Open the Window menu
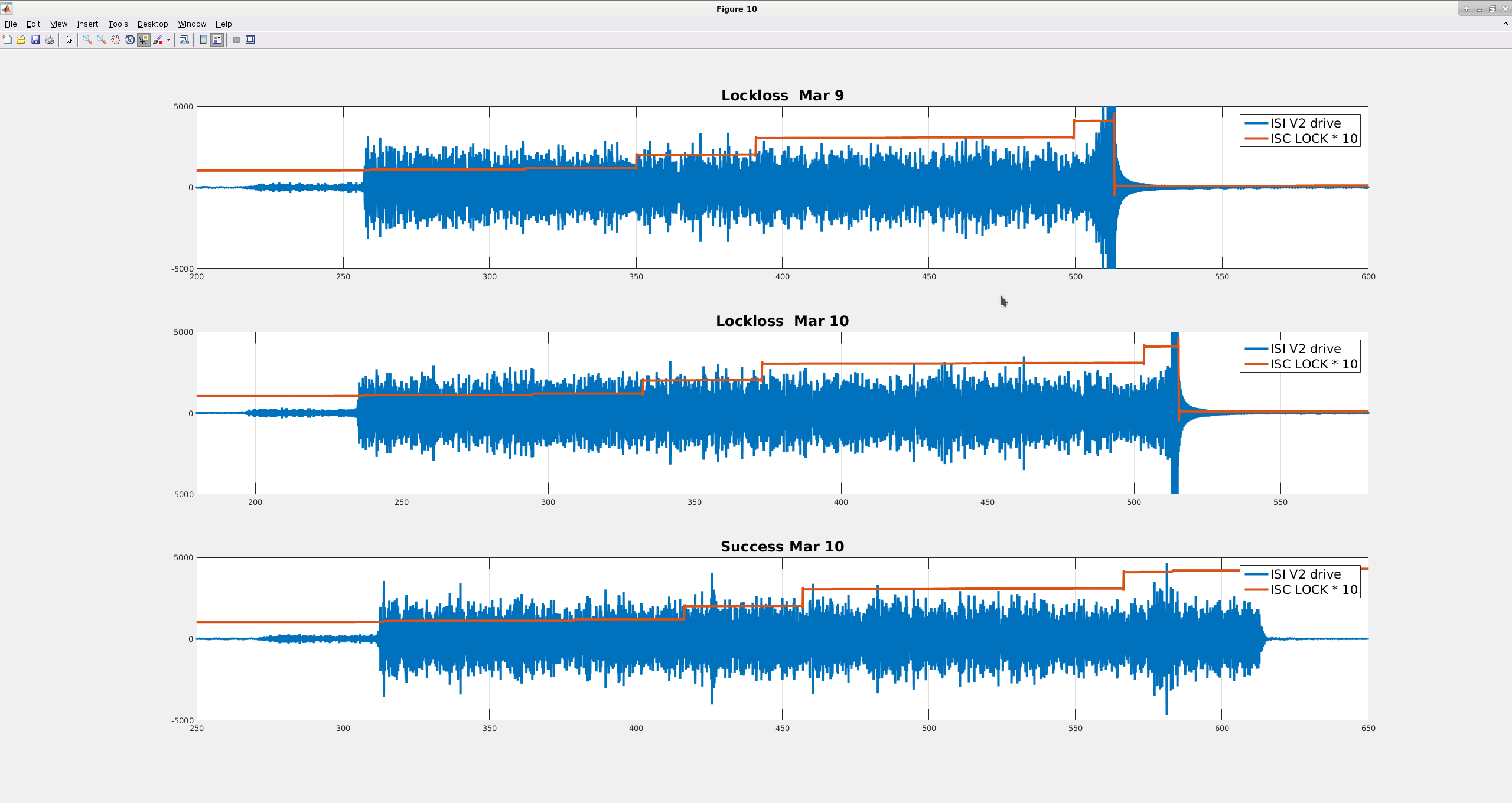This screenshot has width=1512, height=803. pos(192,24)
